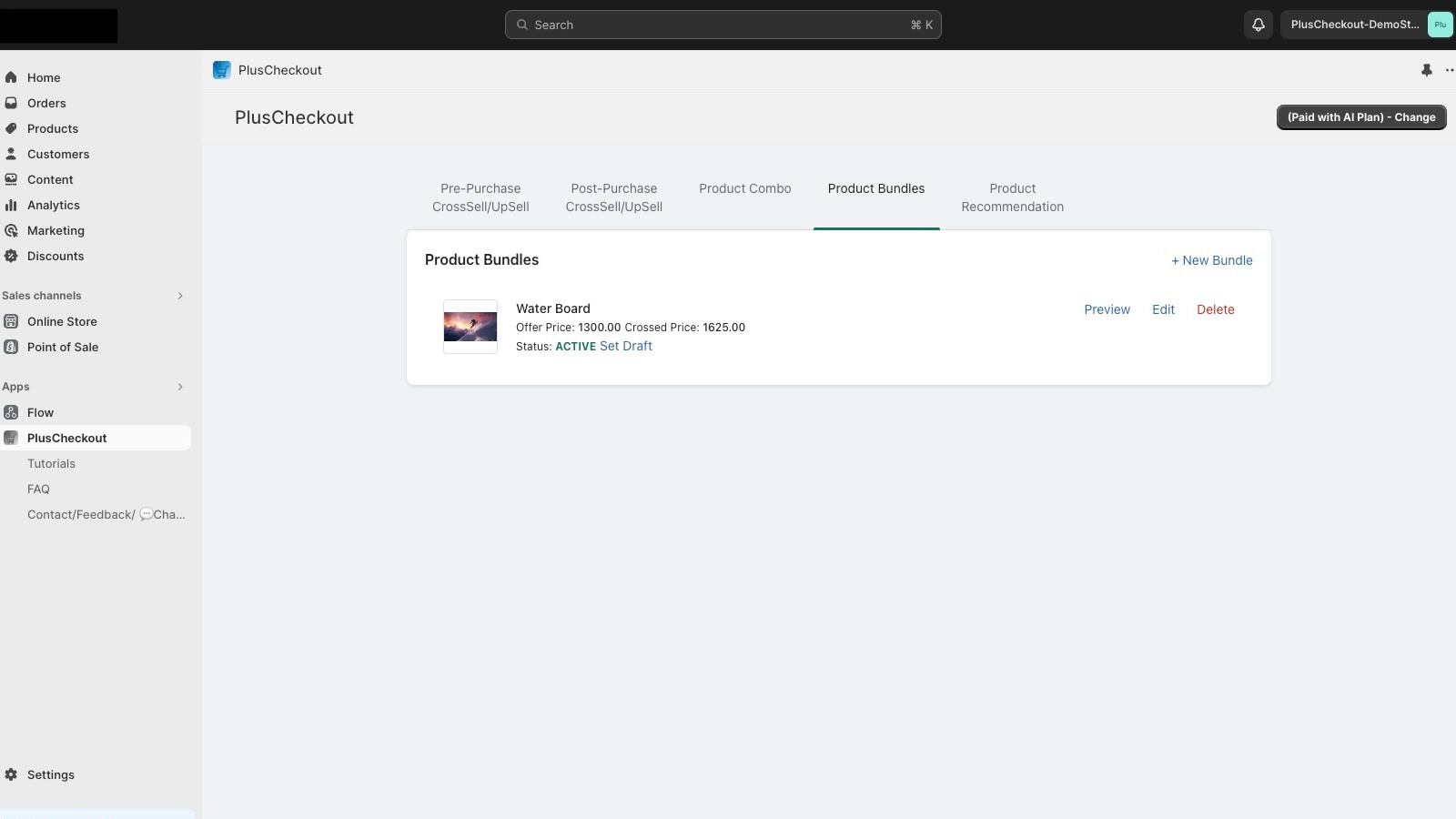Select the Products icon in sidebar
This screenshot has height=819, width=1456.
click(11, 128)
